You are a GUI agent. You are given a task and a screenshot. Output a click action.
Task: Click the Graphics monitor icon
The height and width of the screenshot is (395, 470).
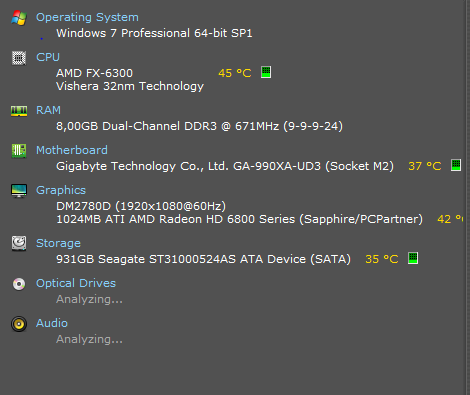click(19, 191)
